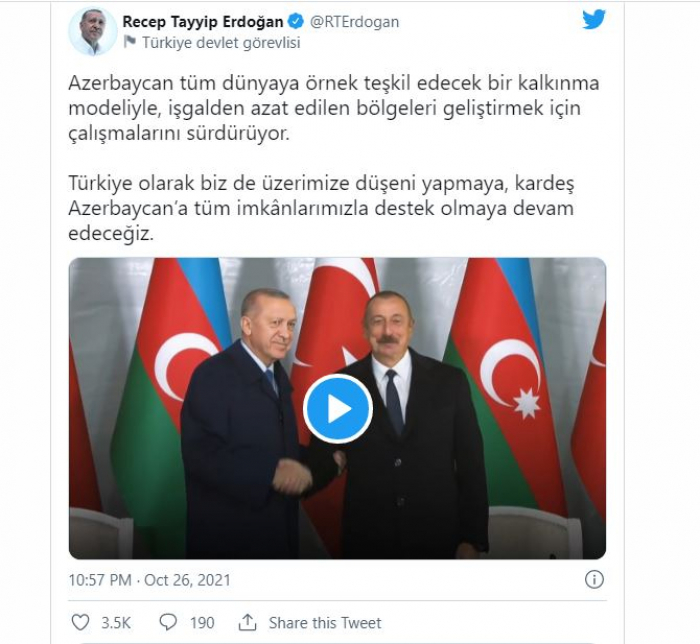Click the second paragraph starting Türkiye olarak
The height and width of the screenshot is (644, 700).
[x=321, y=208]
